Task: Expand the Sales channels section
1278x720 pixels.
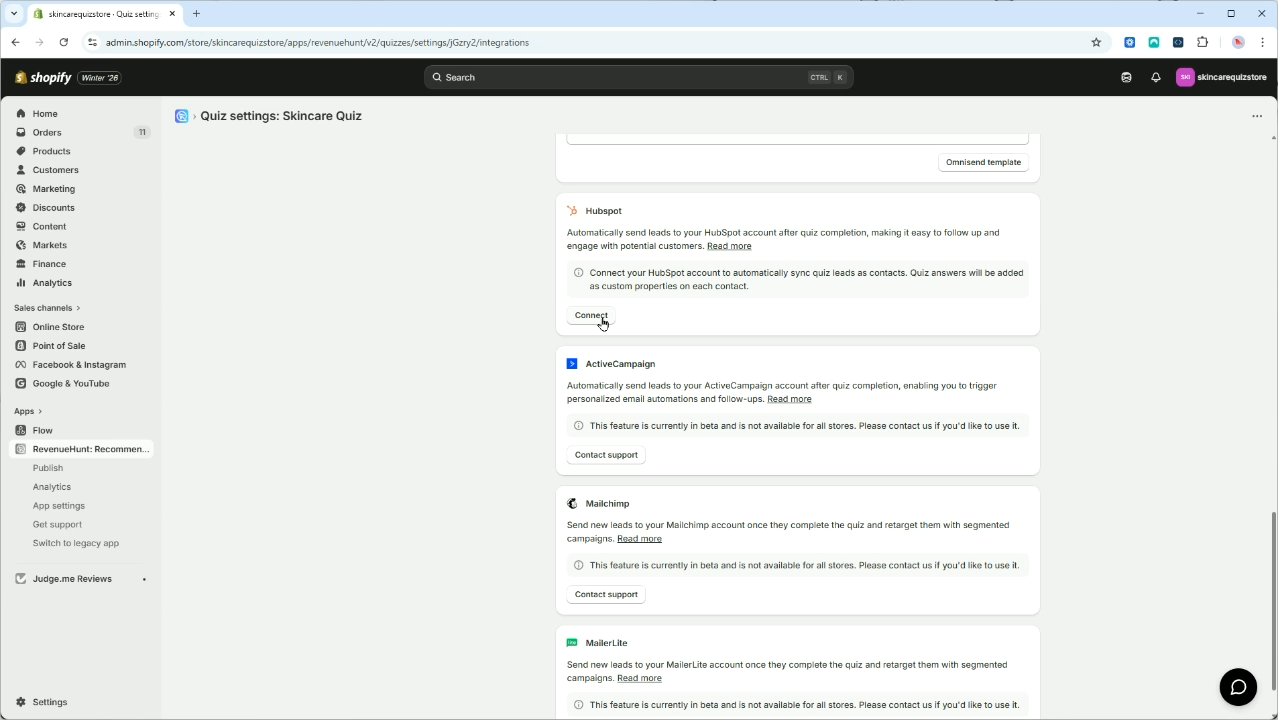Action: point(47,308)
